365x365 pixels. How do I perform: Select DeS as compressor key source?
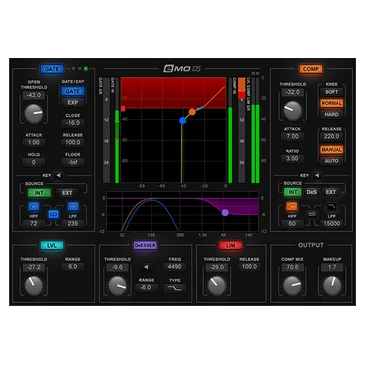pyautogui.click(x=311, y=192)
